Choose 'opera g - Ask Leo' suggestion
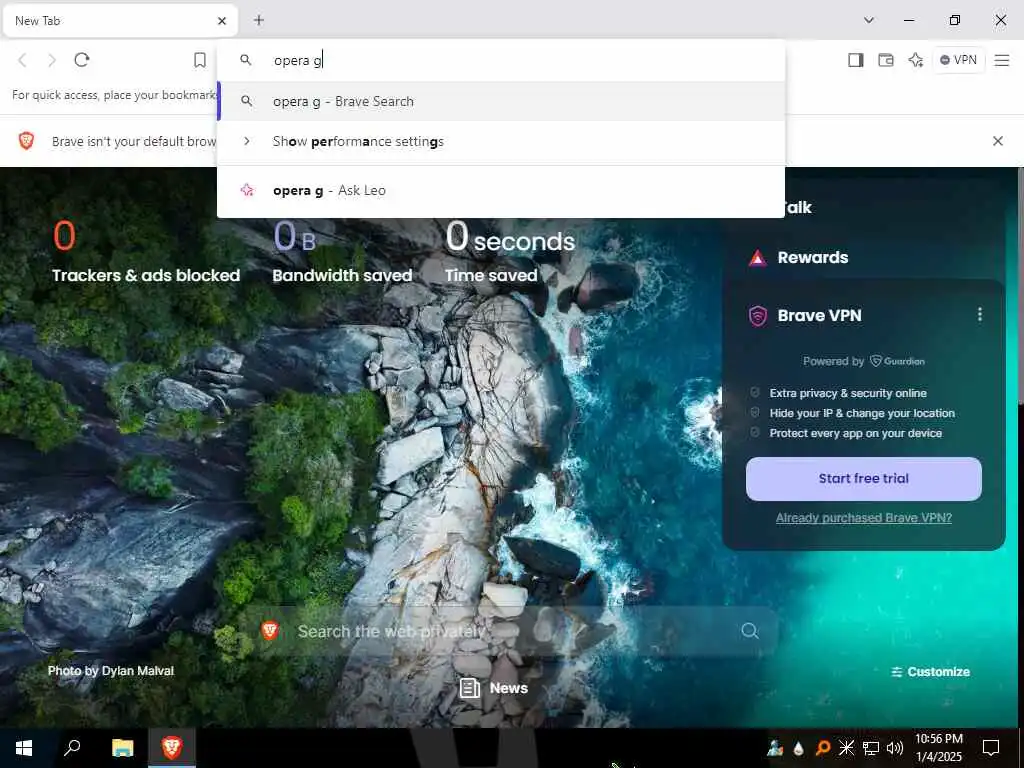This screenshot has width=1024, height=768. pos(501,190)
